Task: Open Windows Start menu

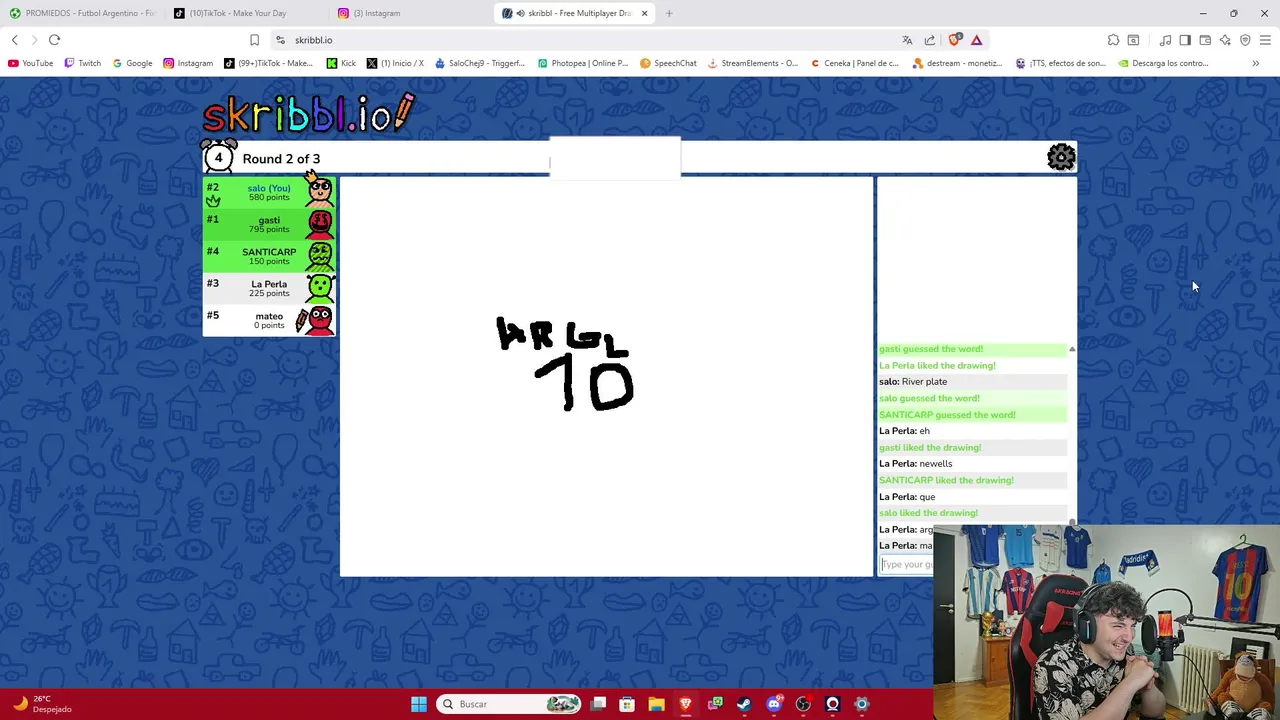Action: tap(419, 704)
